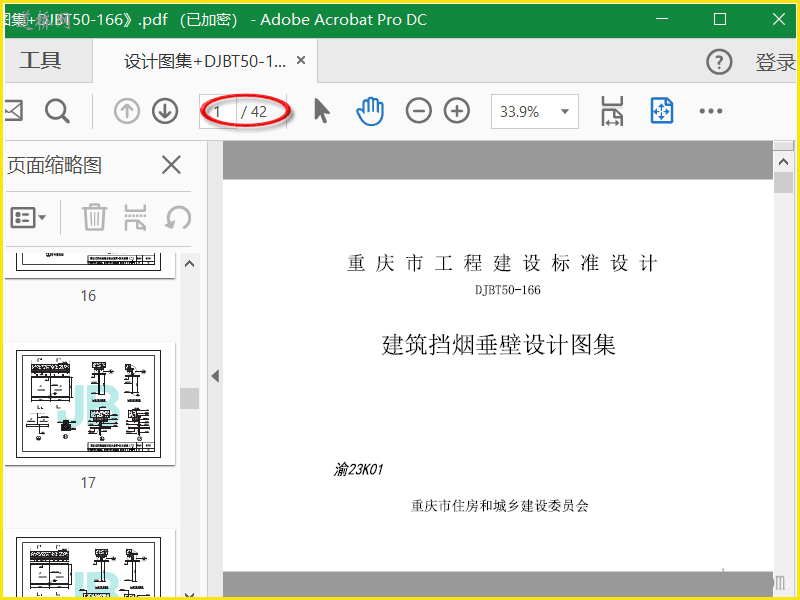
Task: Click the thumbnail panel page layout icon
Action: 135,217
